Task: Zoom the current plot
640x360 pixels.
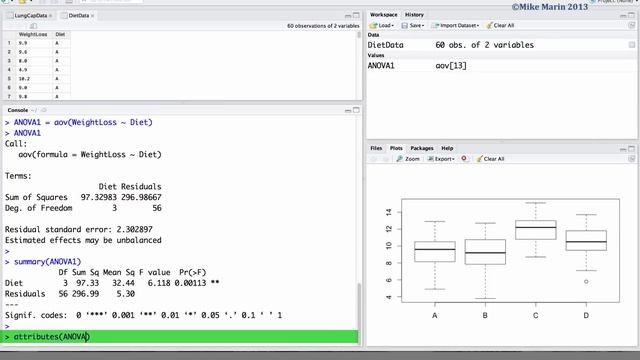Action: tap(408, 159)
